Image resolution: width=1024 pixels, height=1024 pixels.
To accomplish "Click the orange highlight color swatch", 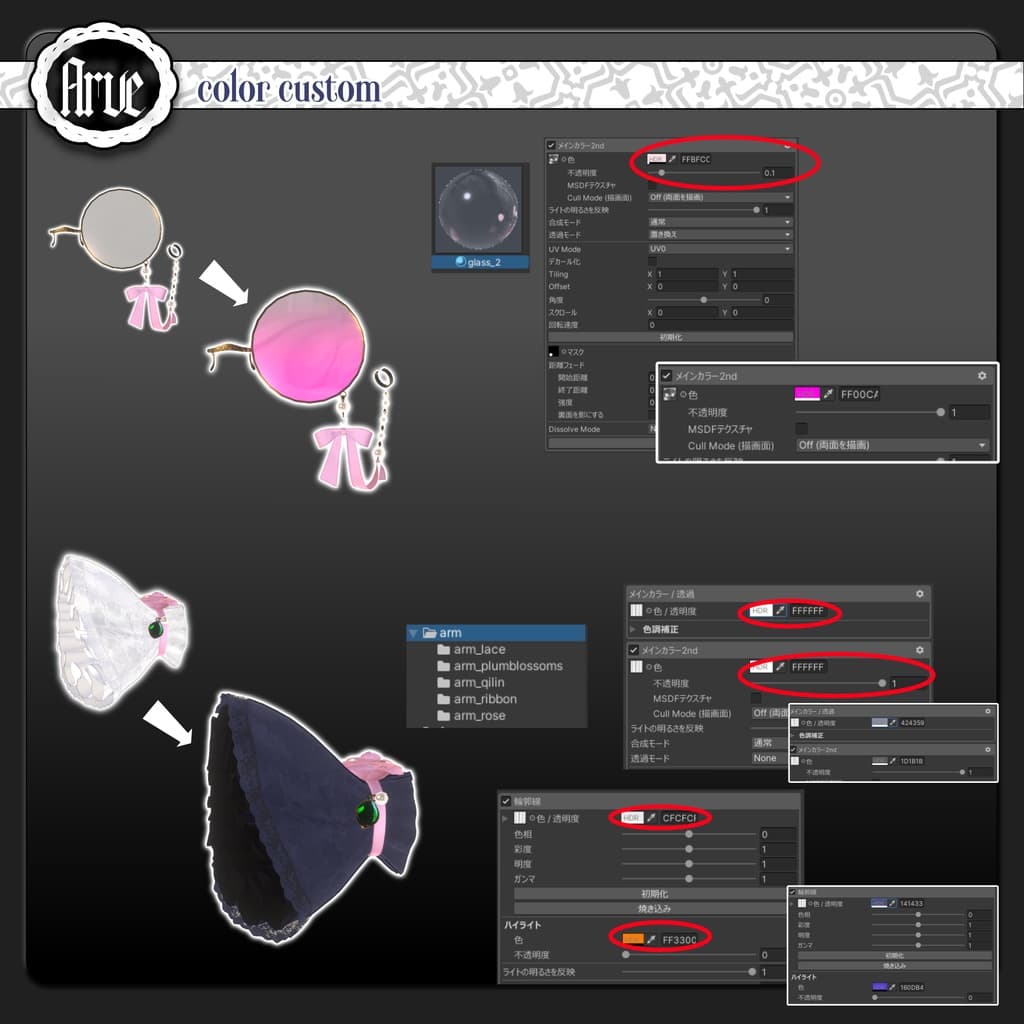I will 632,939.
